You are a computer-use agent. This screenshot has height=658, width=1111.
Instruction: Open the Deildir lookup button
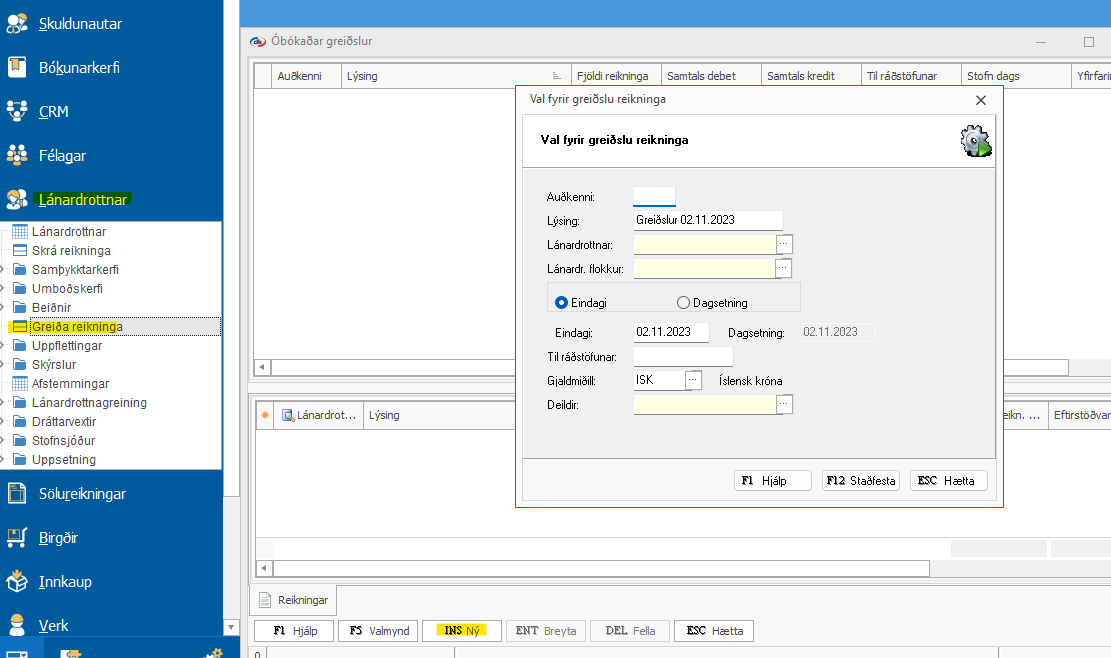point(784,404)
